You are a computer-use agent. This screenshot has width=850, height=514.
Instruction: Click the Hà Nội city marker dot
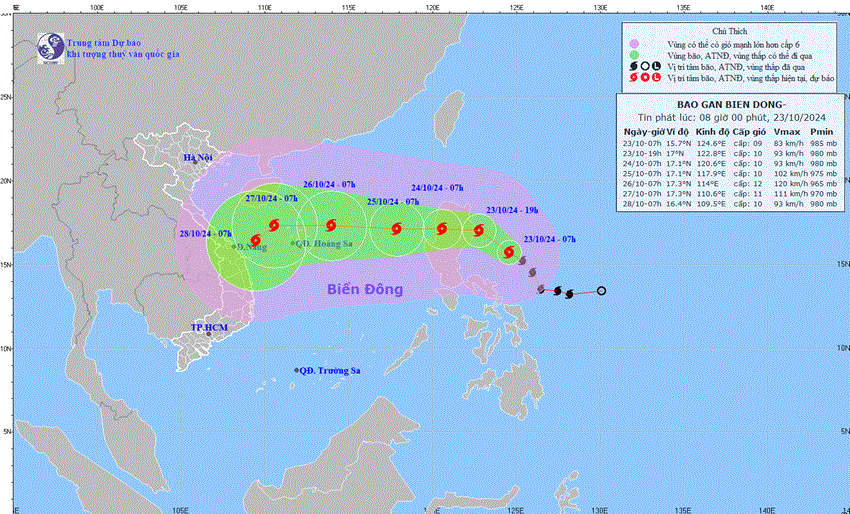[195, 162]
